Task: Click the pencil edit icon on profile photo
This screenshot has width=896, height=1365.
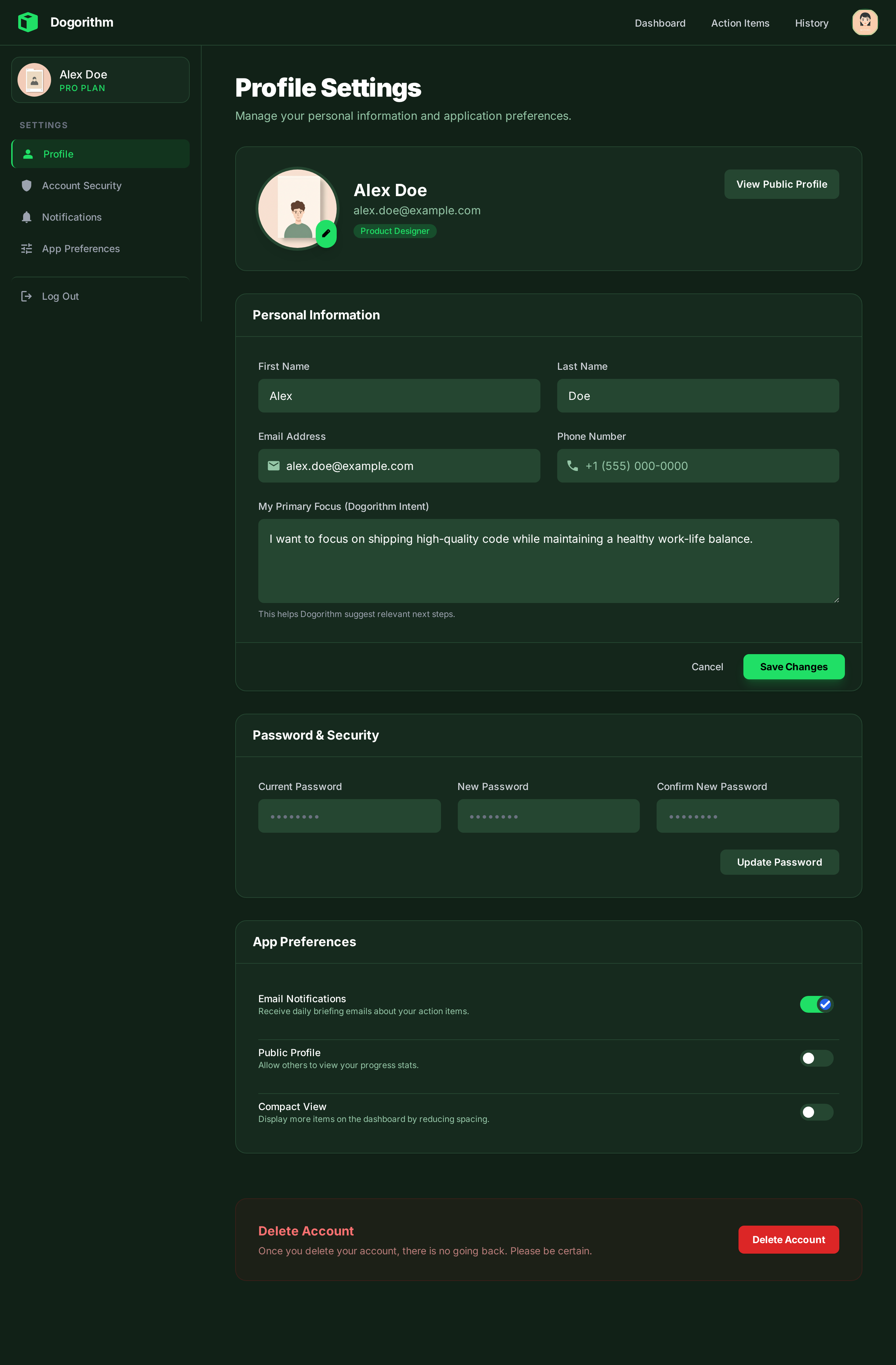Action: coord(326,234)
